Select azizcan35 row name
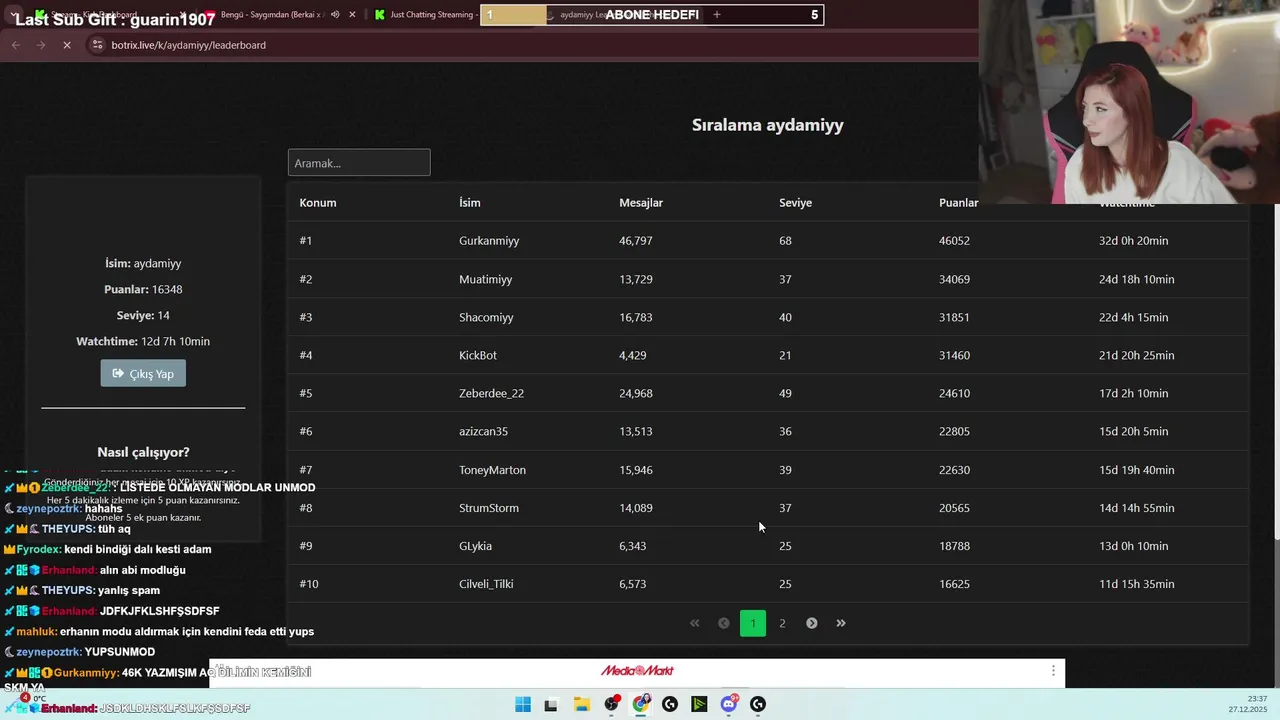The image size is (1280, 720). pyautogui.click(x=483, y=431)
